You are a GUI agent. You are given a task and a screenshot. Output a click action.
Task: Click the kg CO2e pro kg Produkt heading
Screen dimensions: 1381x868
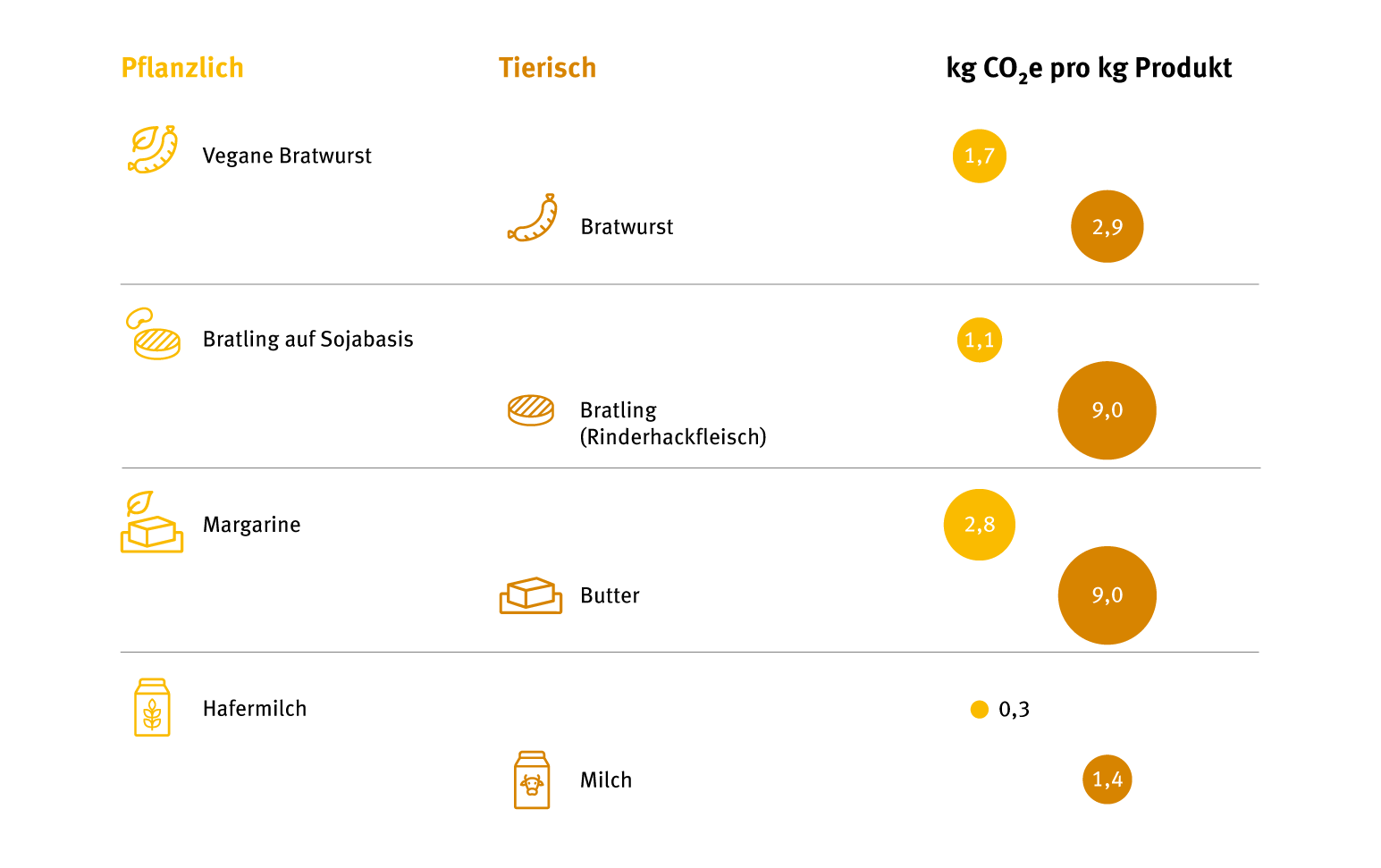coord(1089,69)
